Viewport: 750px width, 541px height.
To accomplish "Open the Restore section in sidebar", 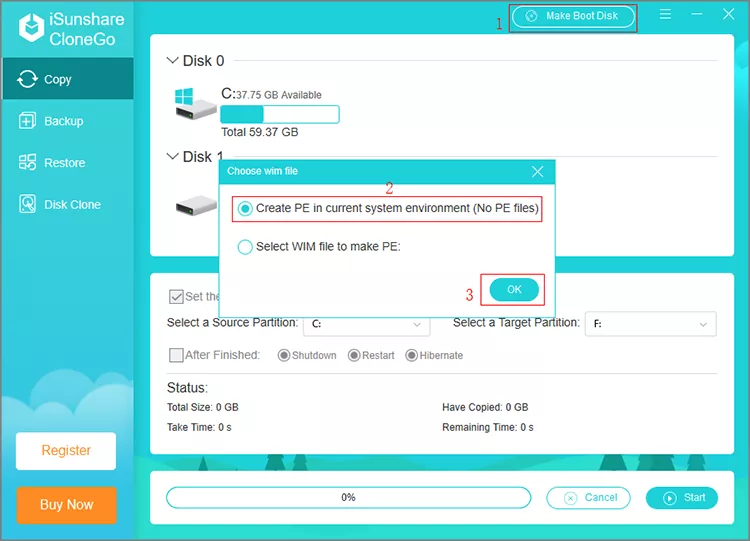I will point(67,163).
